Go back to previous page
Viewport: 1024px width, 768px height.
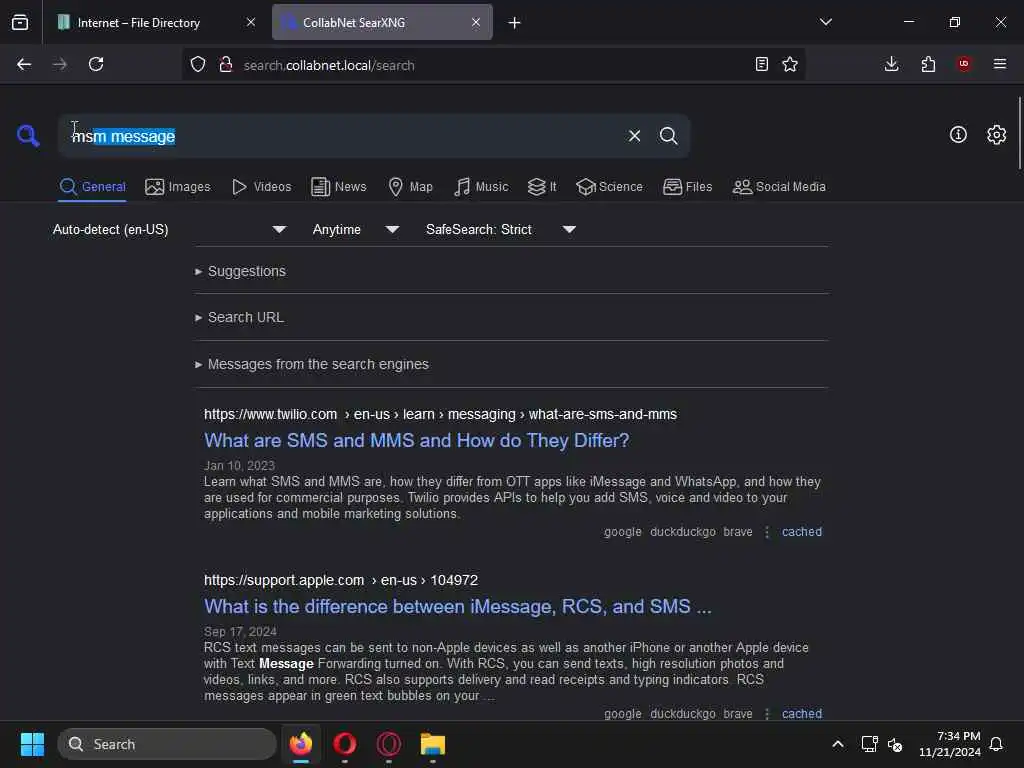click(x=24, y=64)
